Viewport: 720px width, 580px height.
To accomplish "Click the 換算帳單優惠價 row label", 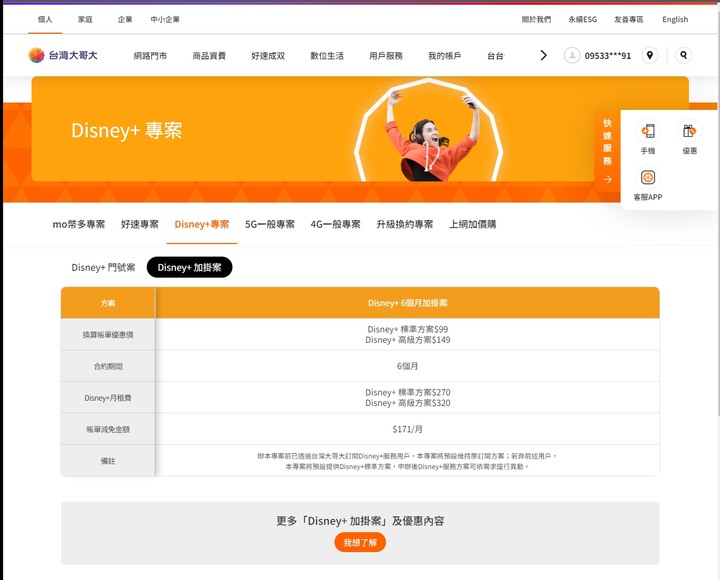I will point(108,334).
